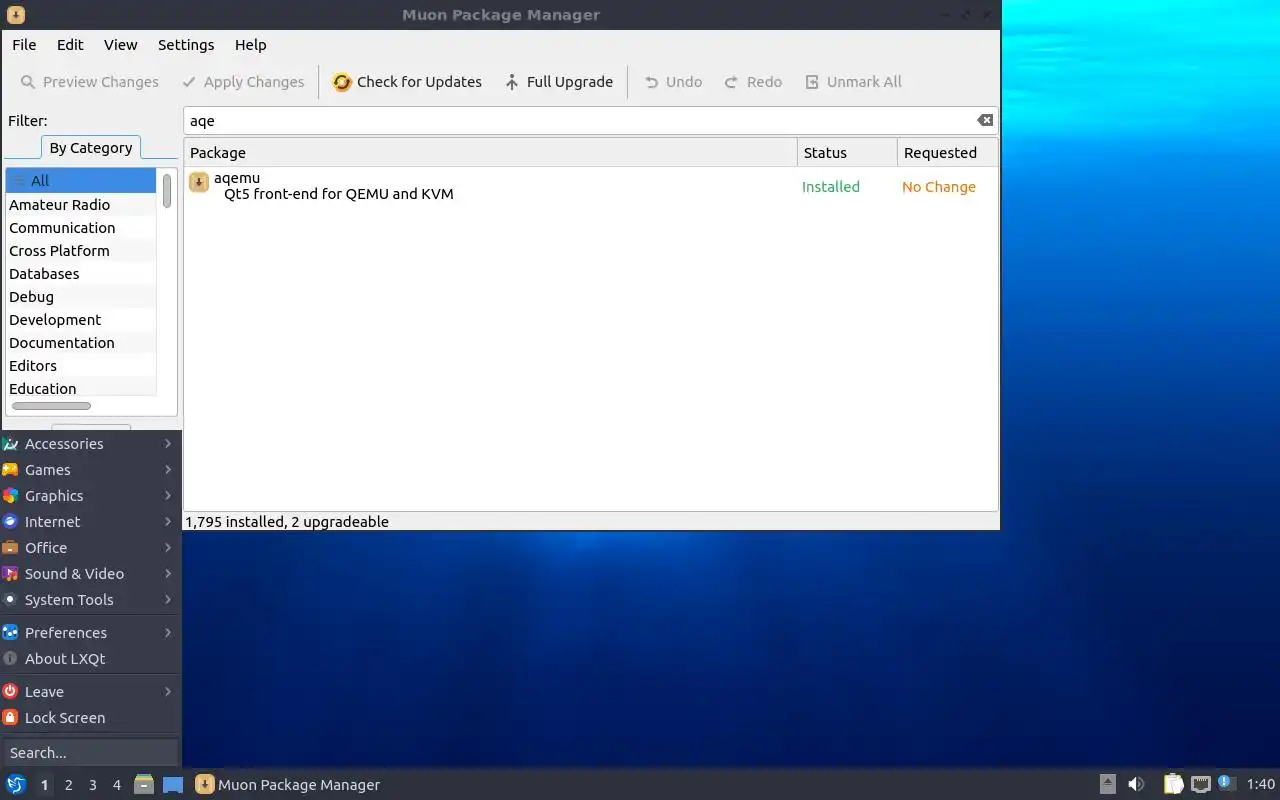1280x800 pixels.
Task: Click the About LXQt info icon
Action: tap(10, 658)
